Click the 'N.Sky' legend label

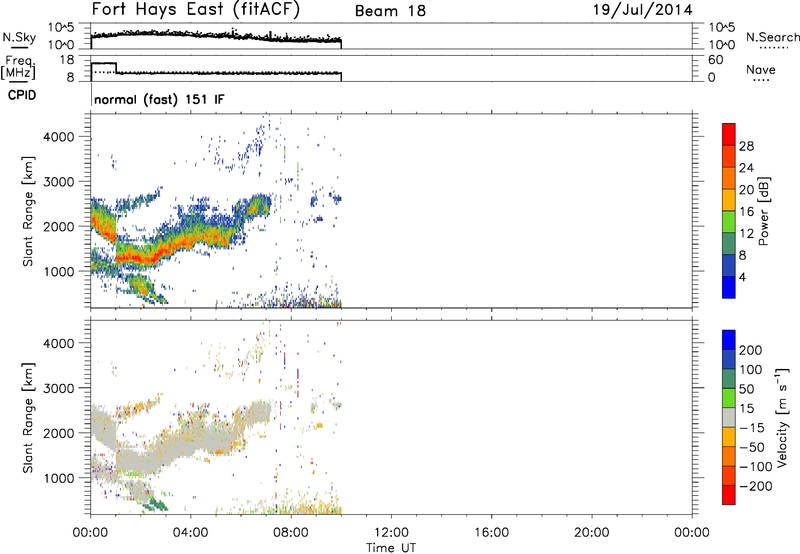[x=19, y=37]
